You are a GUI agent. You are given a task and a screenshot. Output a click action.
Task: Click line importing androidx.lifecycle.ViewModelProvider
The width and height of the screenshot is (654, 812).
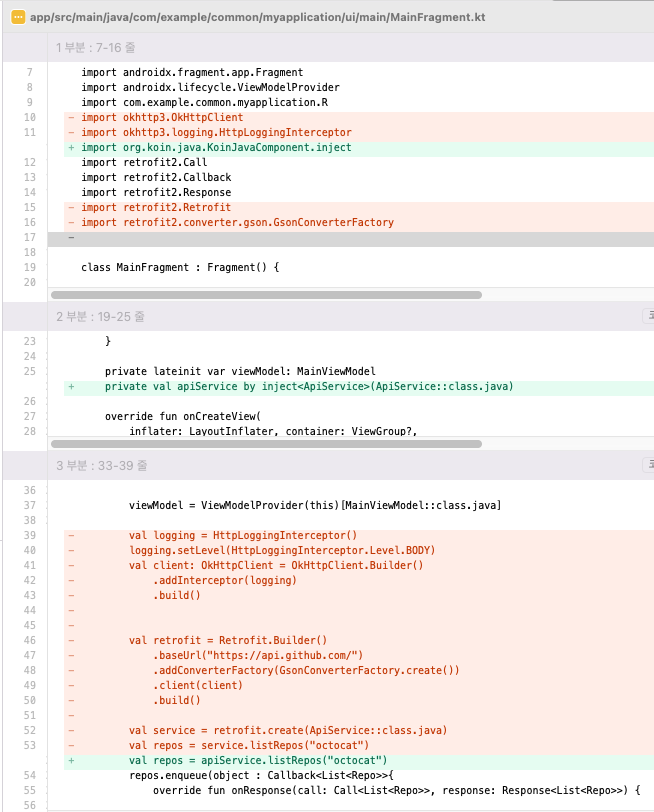pos(210,88)
